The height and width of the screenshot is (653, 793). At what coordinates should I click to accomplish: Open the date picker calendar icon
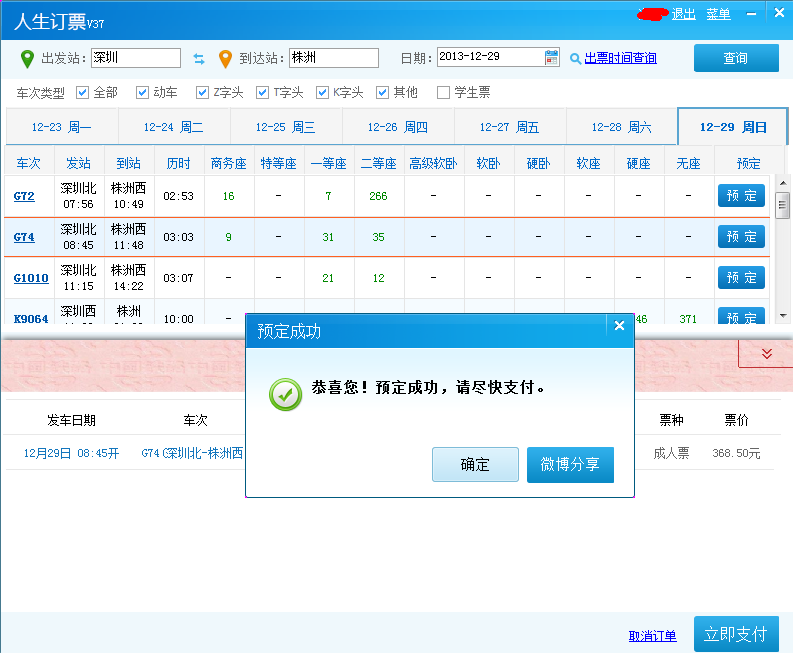[x=551, y=58]
